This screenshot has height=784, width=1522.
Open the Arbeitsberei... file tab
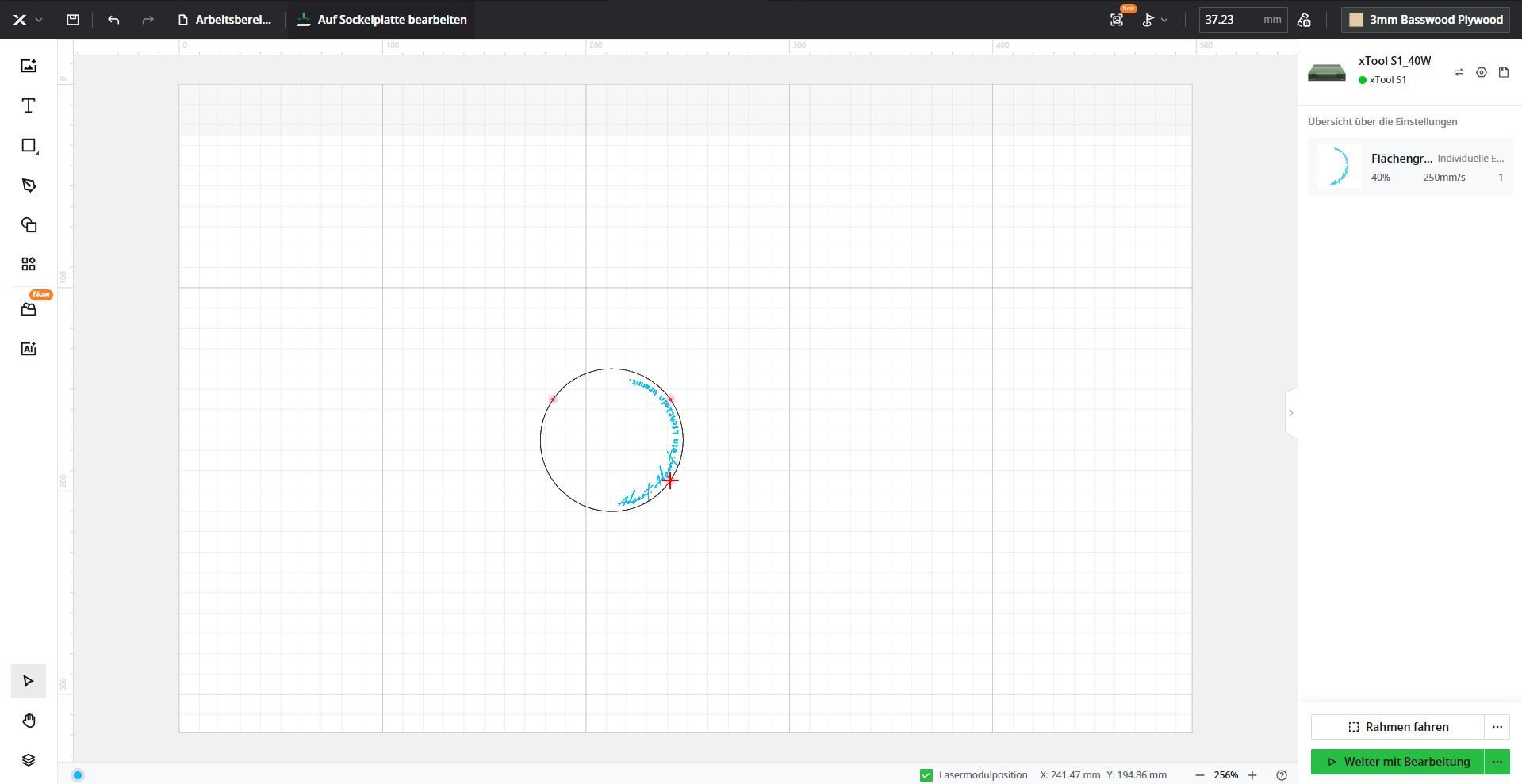coord(225,20)
